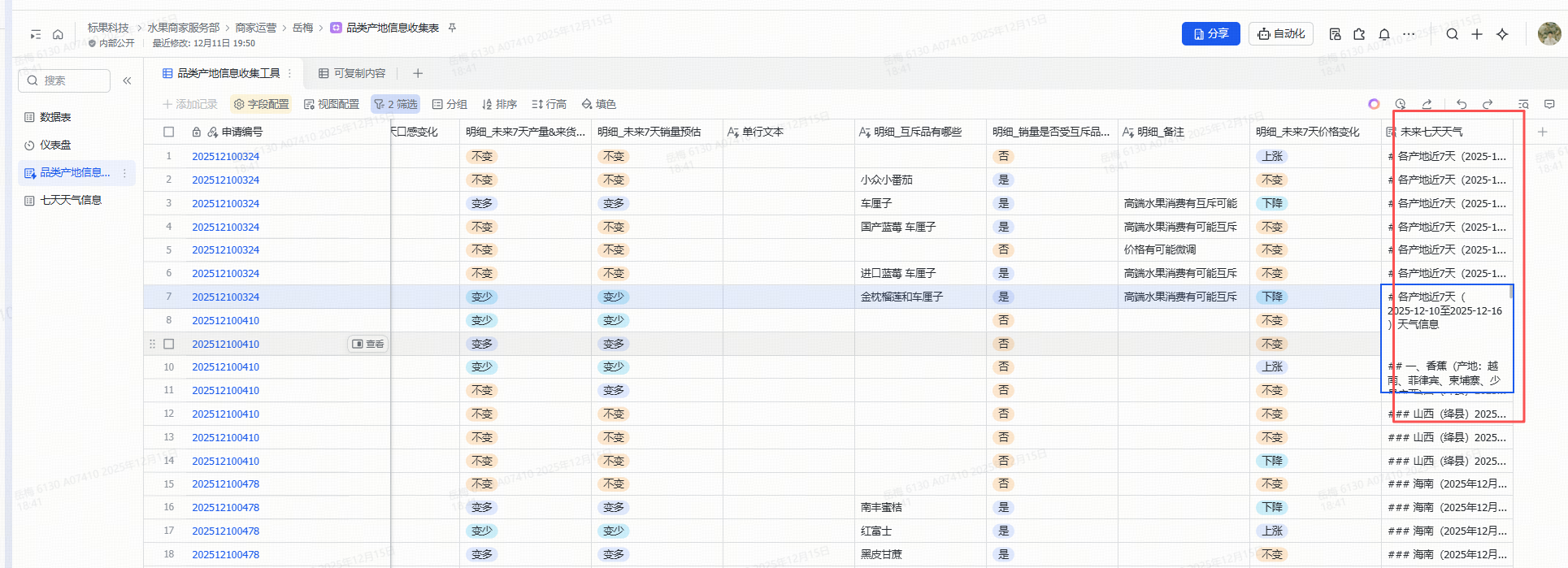The height and width of the screenshot is (568, 1568).
Task: Open the plugin puzzle-piece icon
Action: pos(1359,34)
